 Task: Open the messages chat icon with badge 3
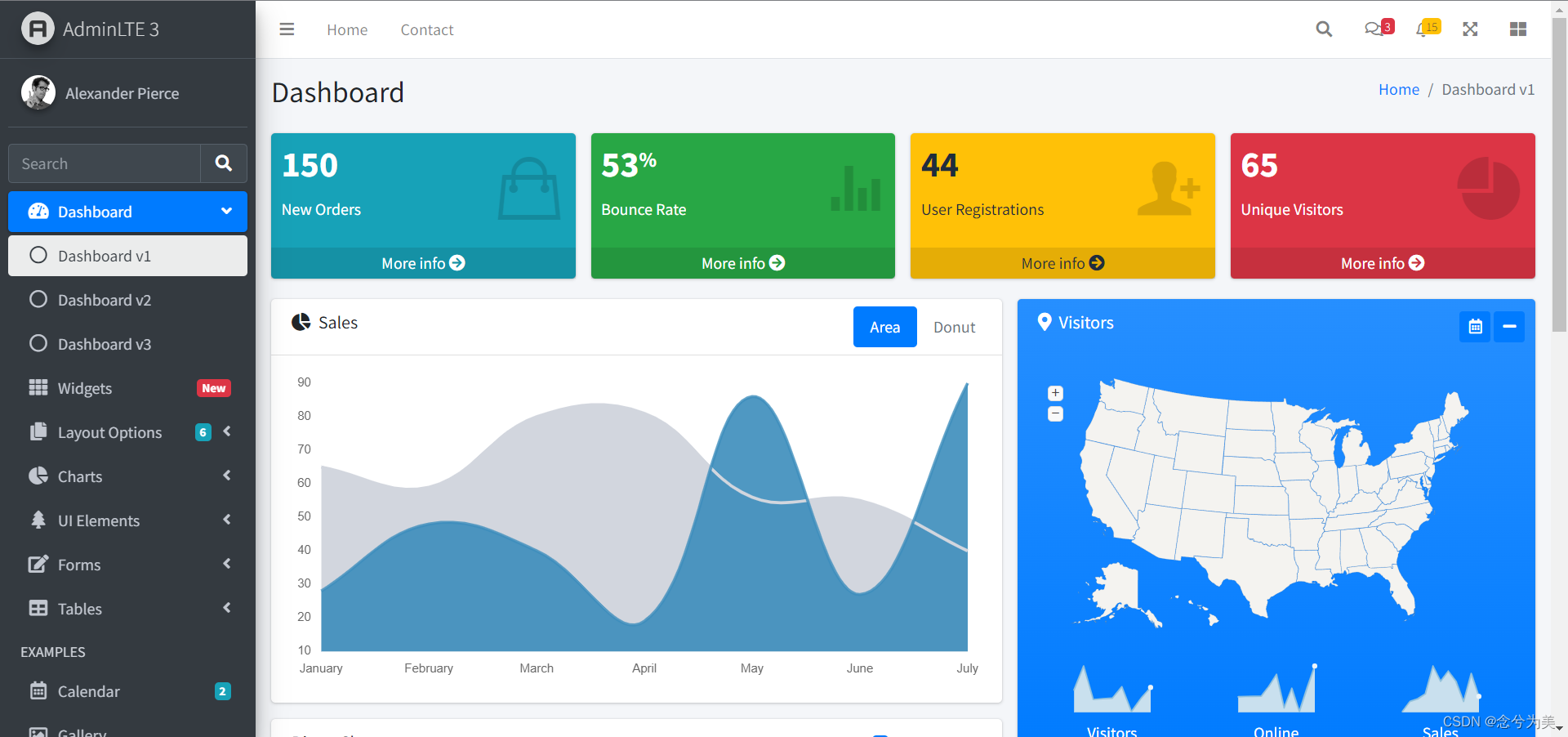[x=1379, y=29]
